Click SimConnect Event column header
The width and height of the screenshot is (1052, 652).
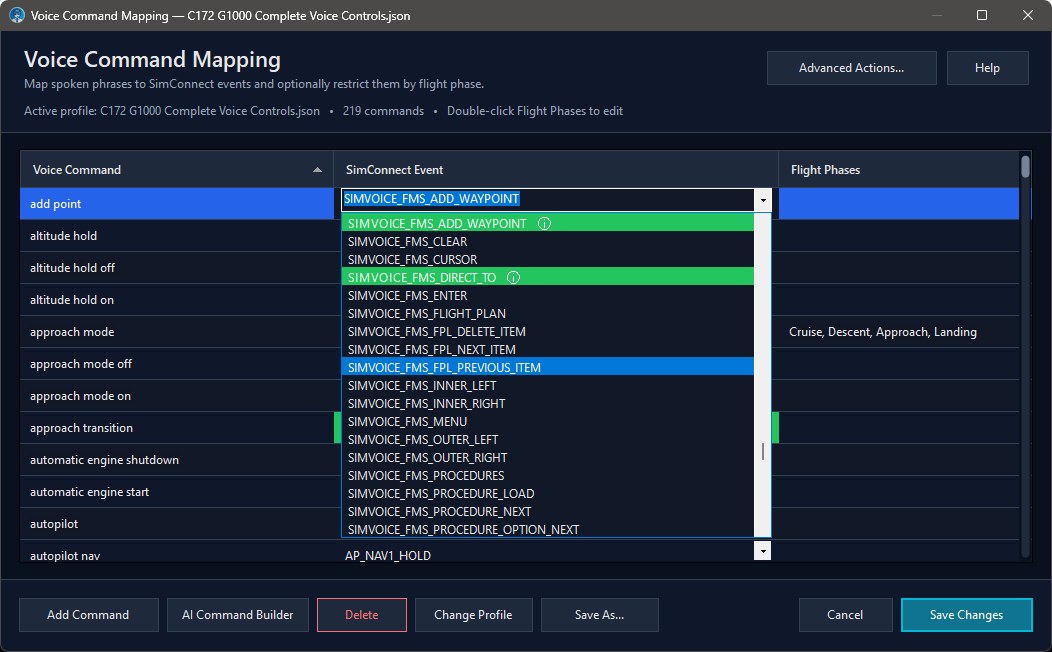[x=556, y=170]
